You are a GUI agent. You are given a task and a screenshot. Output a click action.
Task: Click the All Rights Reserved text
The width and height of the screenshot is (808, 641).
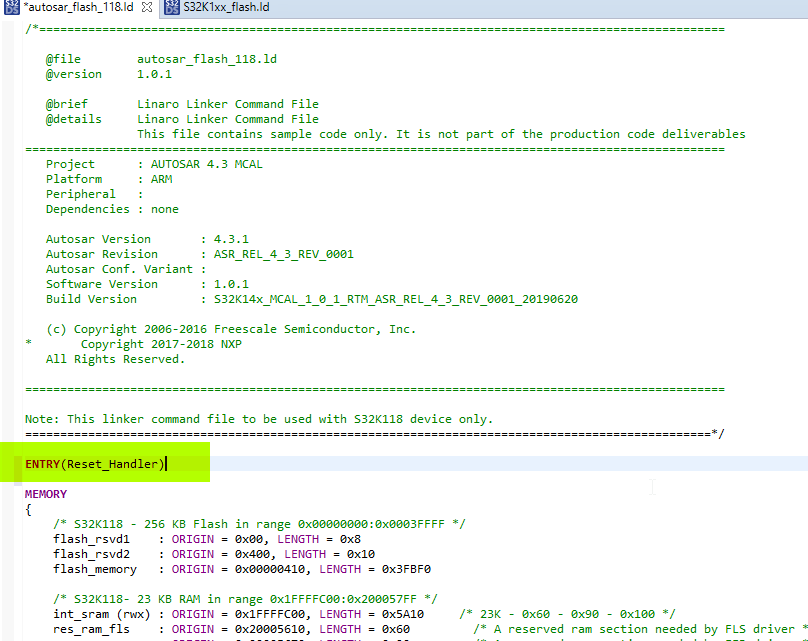tap(115, 359)
